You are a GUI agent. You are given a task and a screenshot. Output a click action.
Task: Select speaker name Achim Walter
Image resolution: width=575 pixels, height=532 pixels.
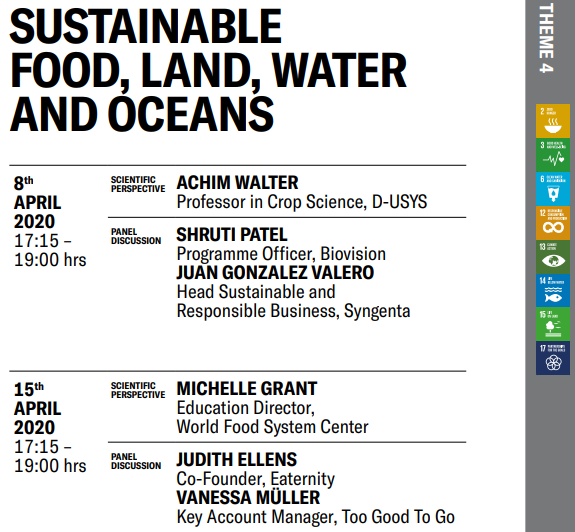coord(237,183)
